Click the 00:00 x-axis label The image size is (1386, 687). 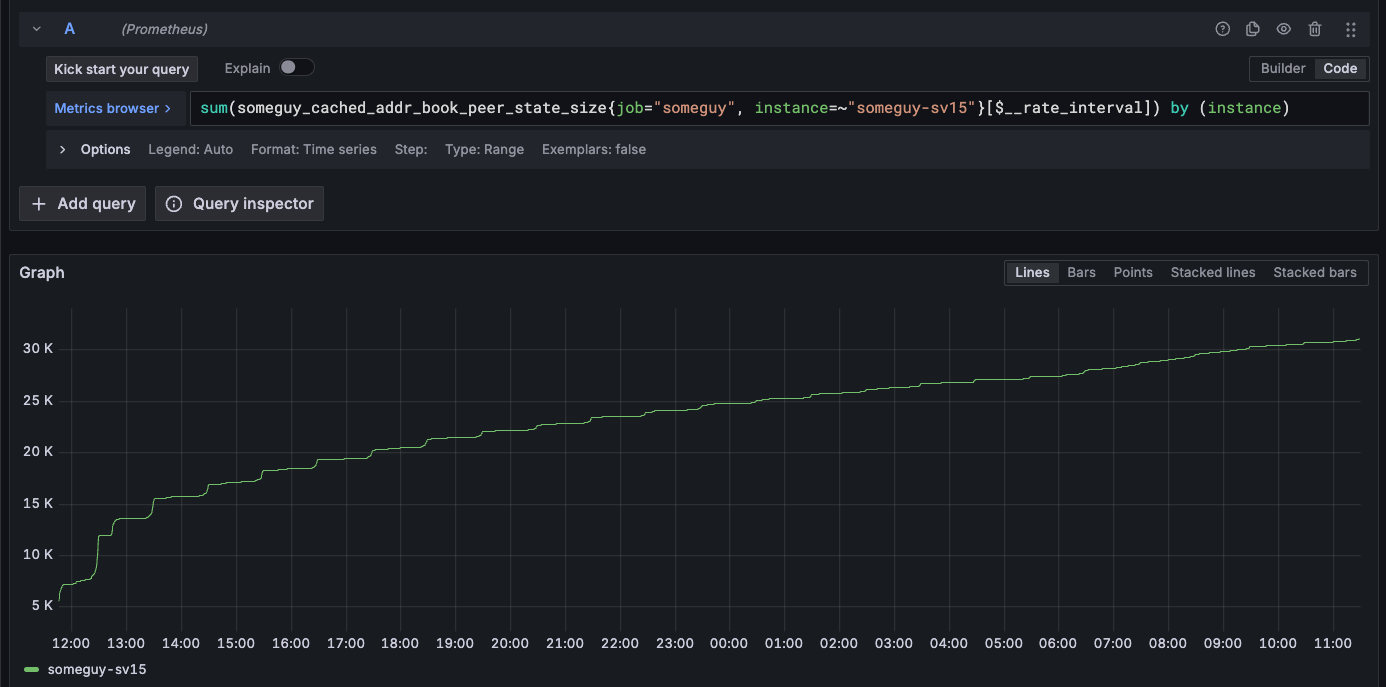point(727,643)
